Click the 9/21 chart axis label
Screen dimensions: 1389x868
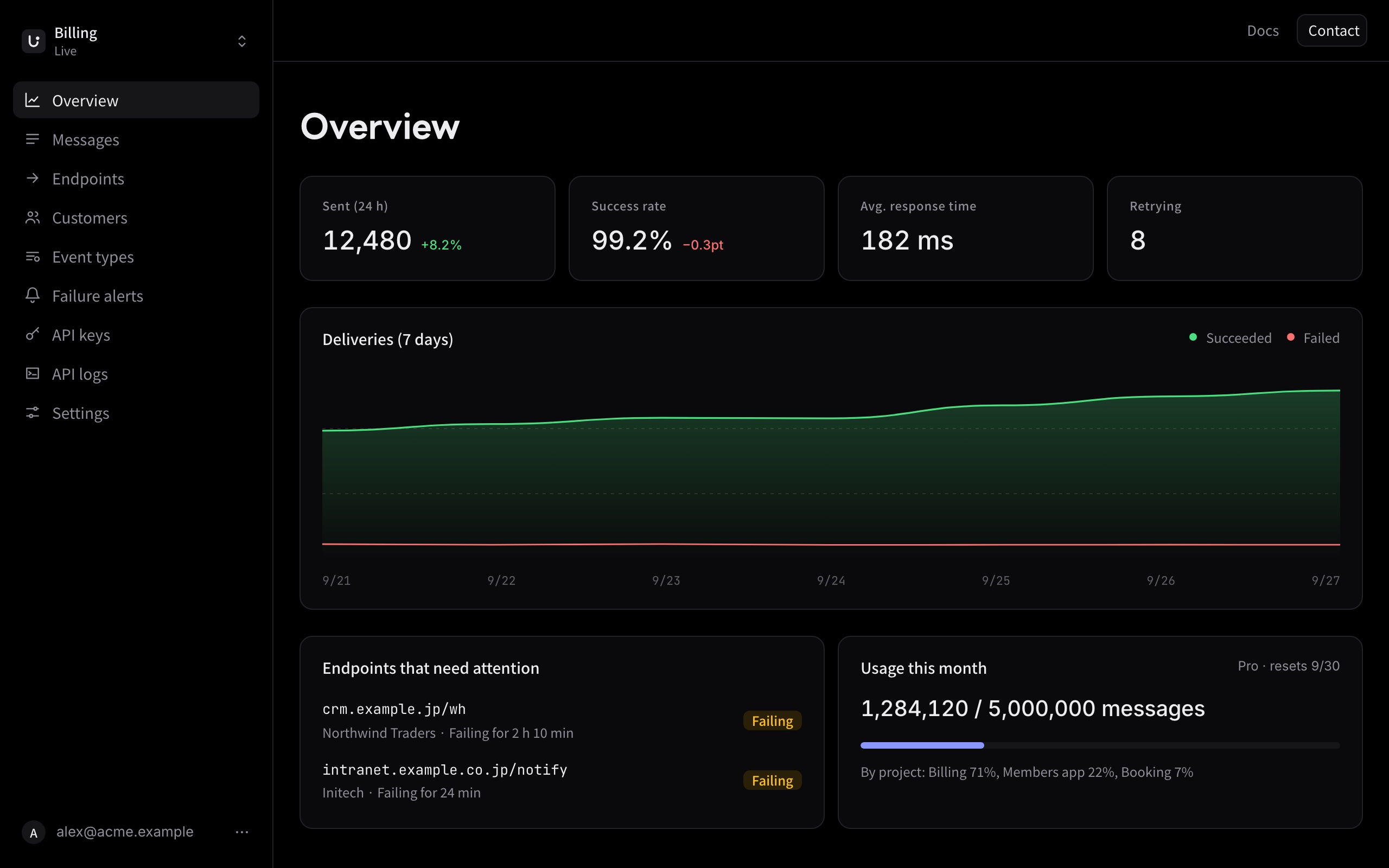tap(336, 580)
